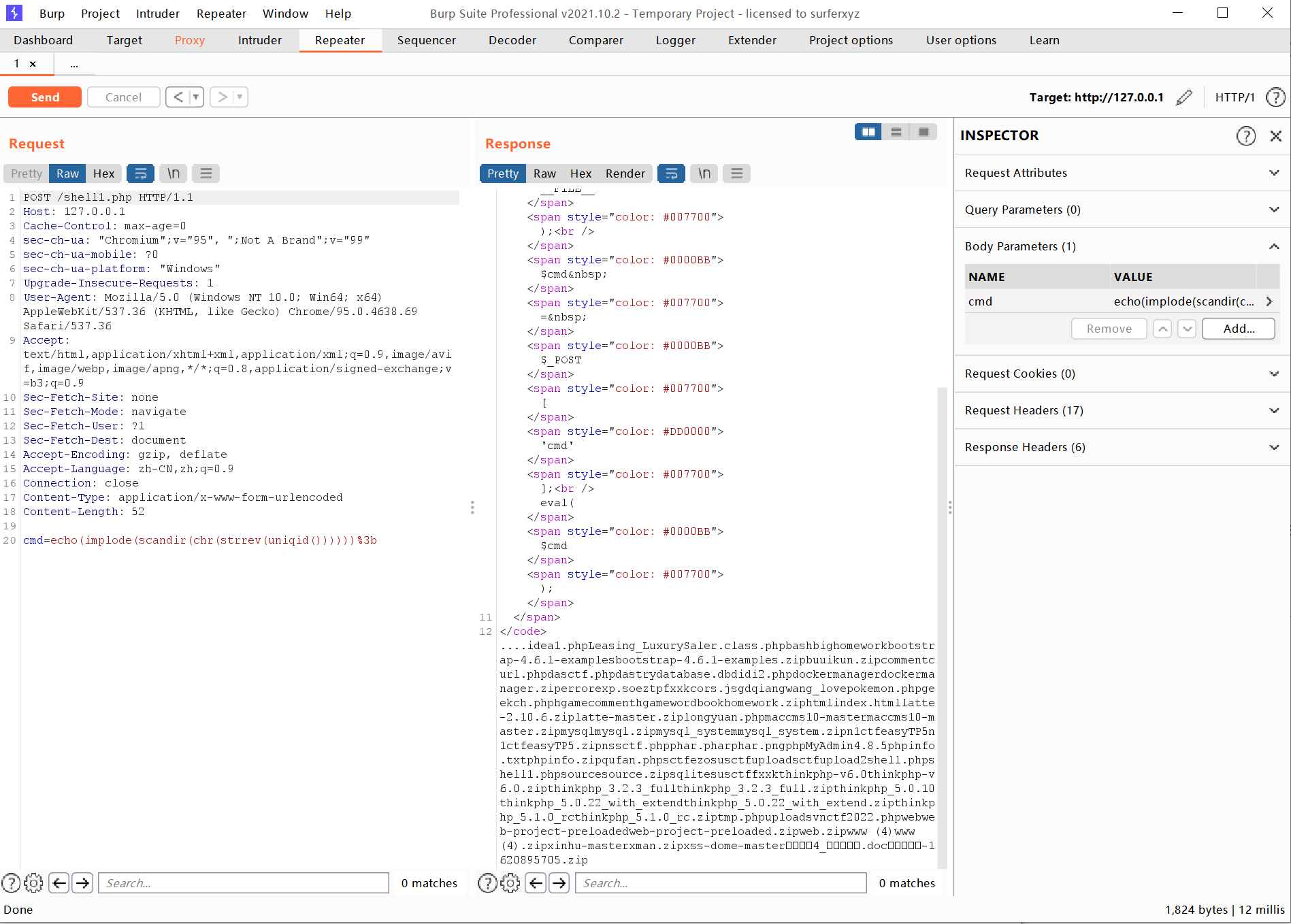Toggle word wrap in Request pane

pos(140,174)
